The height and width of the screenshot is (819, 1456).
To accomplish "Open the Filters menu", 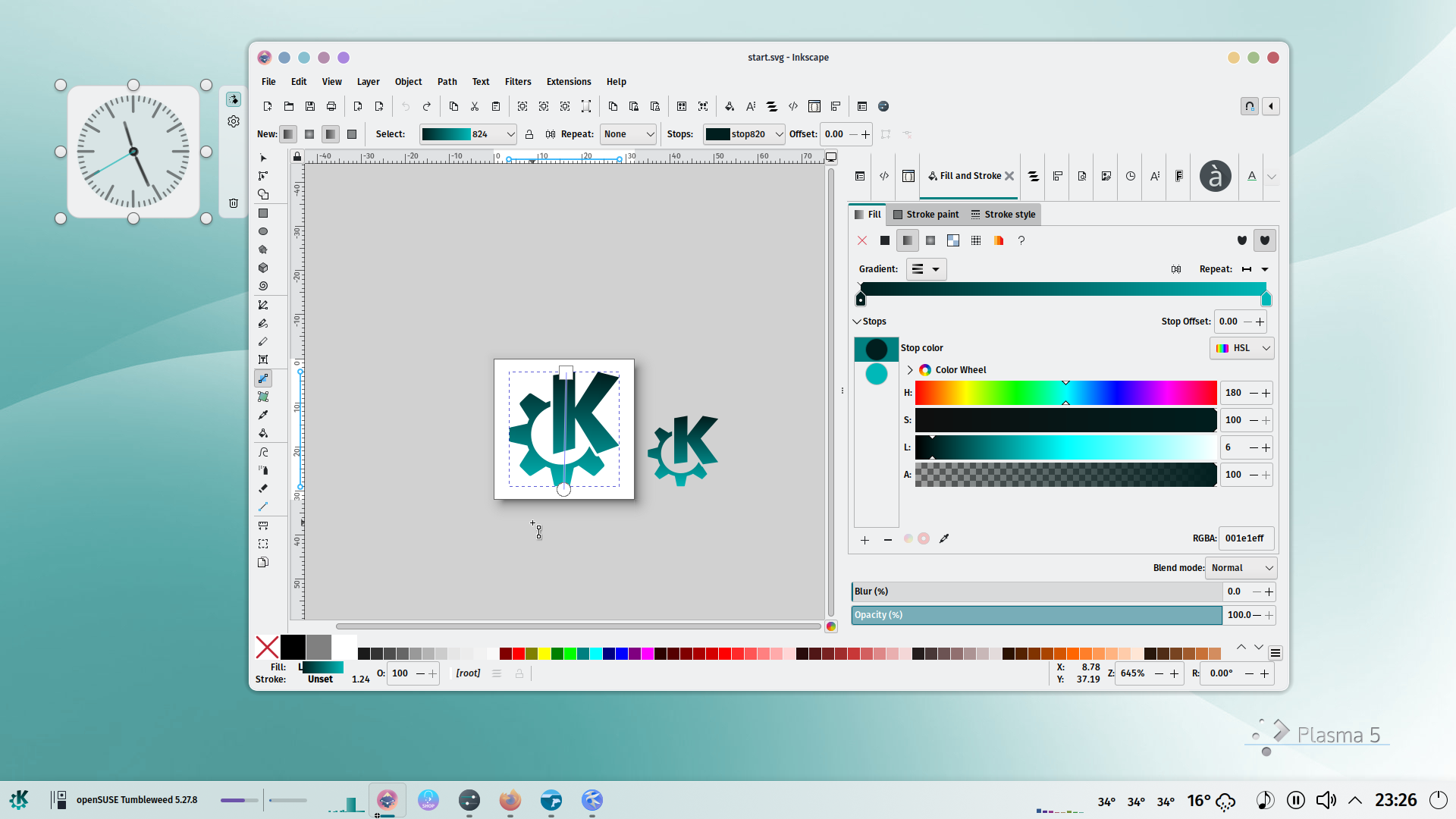I will click(x=518, y=82).
